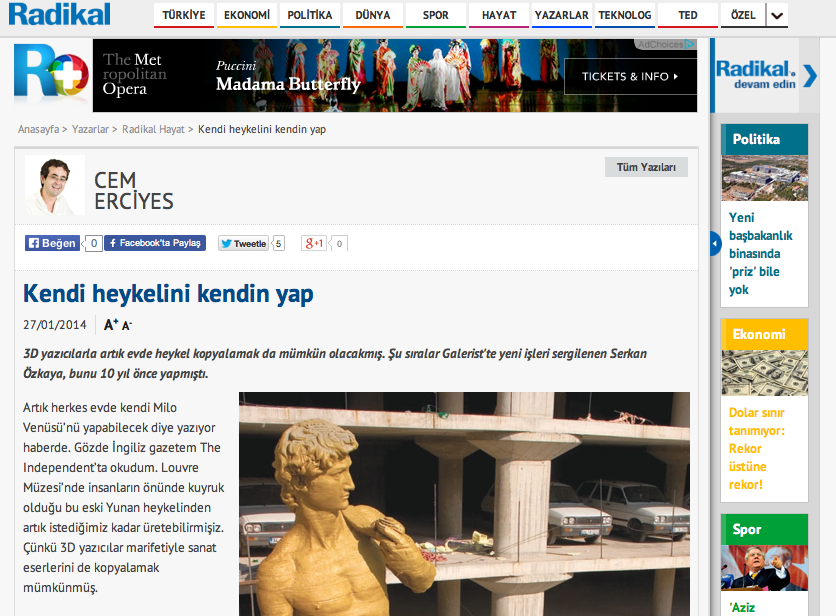Click the Tweetle Twitter button
This screenshot has width=836, height=616.
tap(243, 244)
